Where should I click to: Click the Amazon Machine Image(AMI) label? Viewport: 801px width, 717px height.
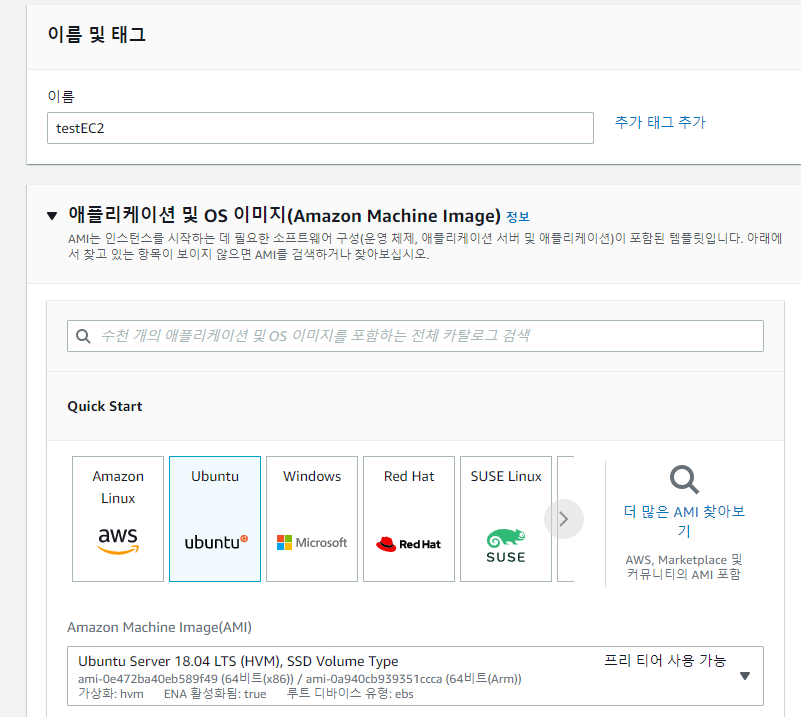click(x=159, y=628)
